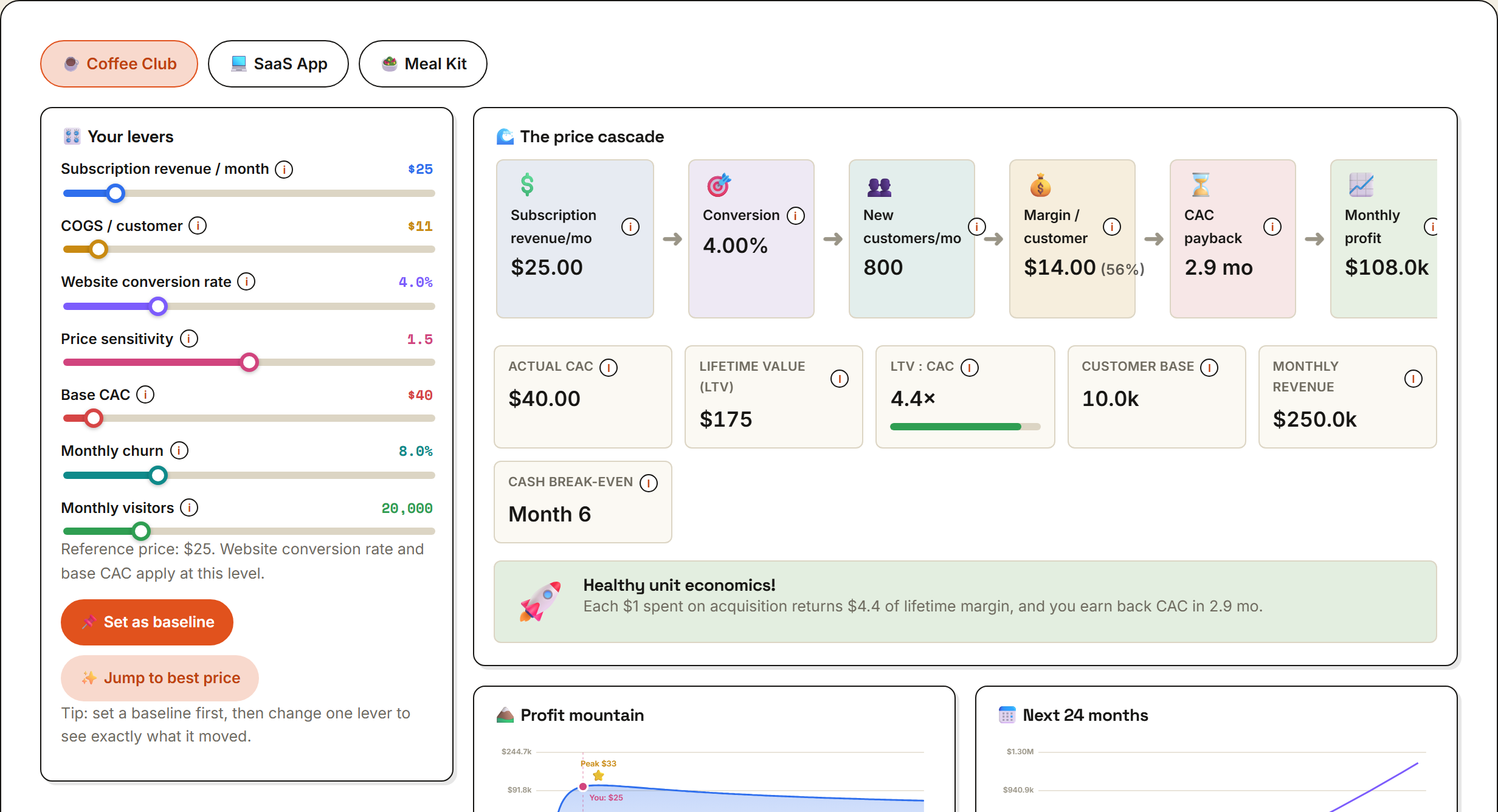
Task: Click the 10.0k customer base value
Action: (1111, 399)
